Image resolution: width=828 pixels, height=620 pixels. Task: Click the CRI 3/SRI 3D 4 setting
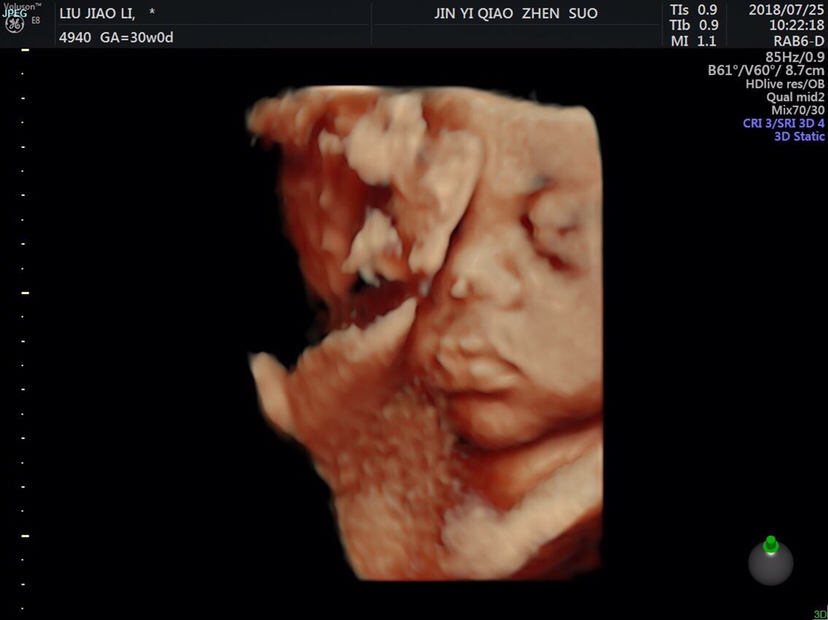click(x=783, y=123)
